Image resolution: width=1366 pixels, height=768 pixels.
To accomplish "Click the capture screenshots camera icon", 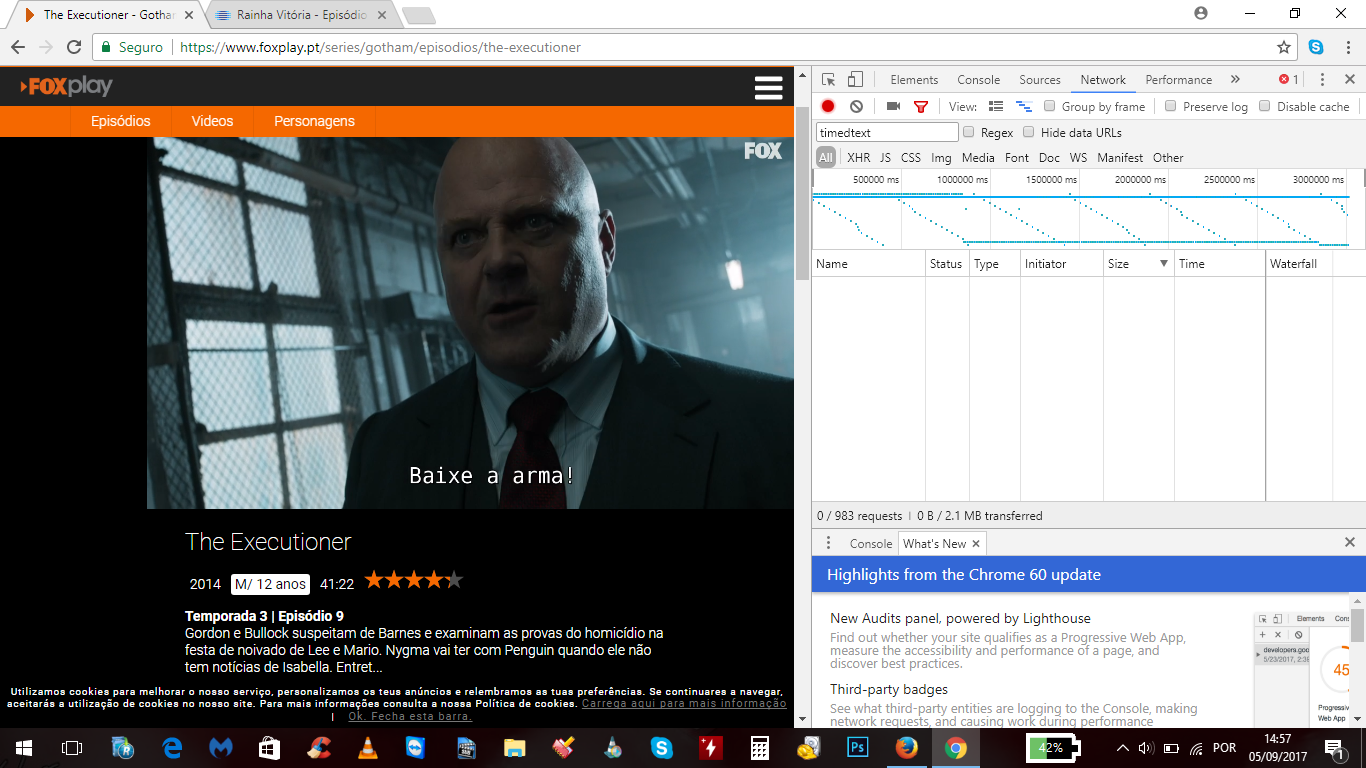I will click(x=893, y=106).
